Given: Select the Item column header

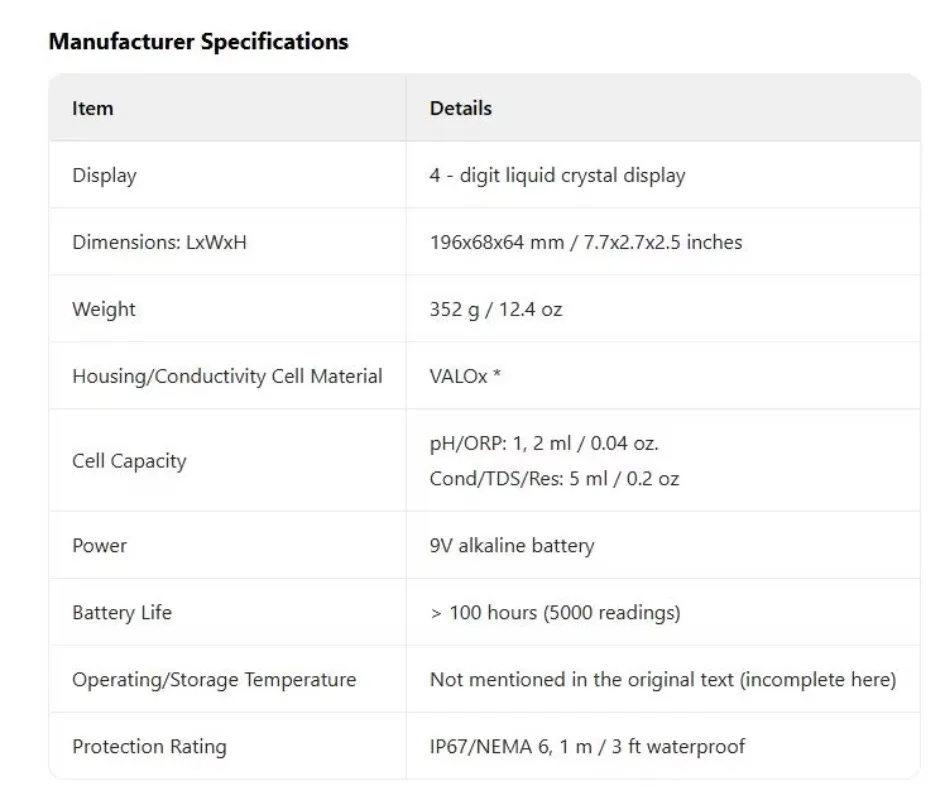Looking at the screenshot, I should [x=92, y=109].
